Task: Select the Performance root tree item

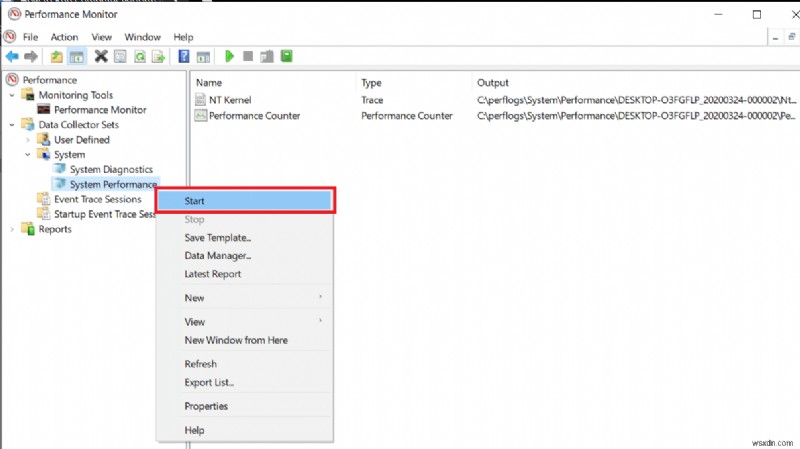Action: [49, 80]
